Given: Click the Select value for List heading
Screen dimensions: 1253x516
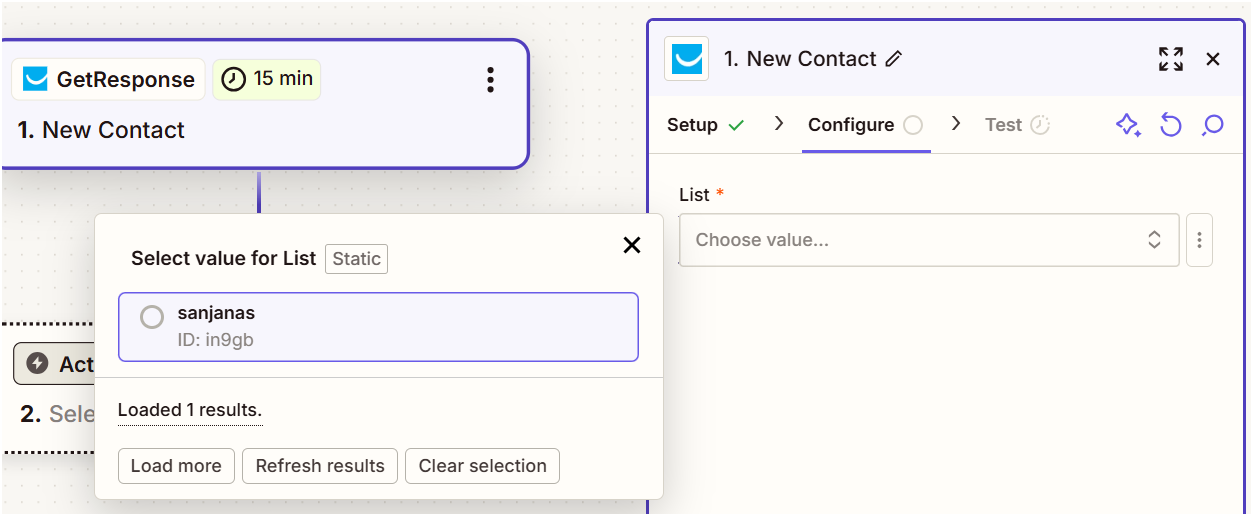Looking at the screenshot, I should [x=224, y=258].
